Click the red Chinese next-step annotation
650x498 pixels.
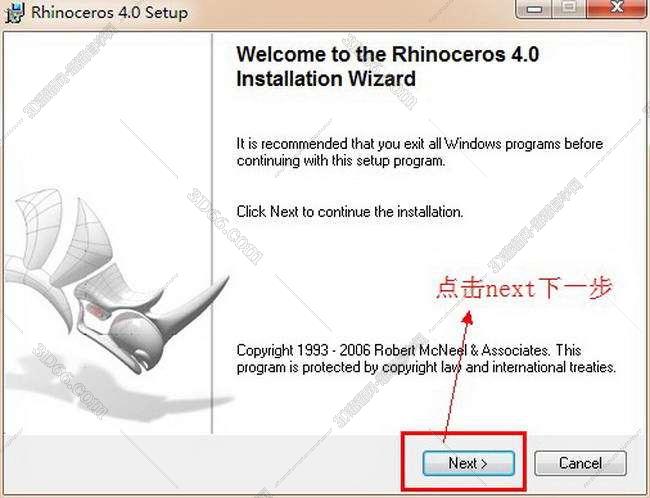[x=524, y=288]
